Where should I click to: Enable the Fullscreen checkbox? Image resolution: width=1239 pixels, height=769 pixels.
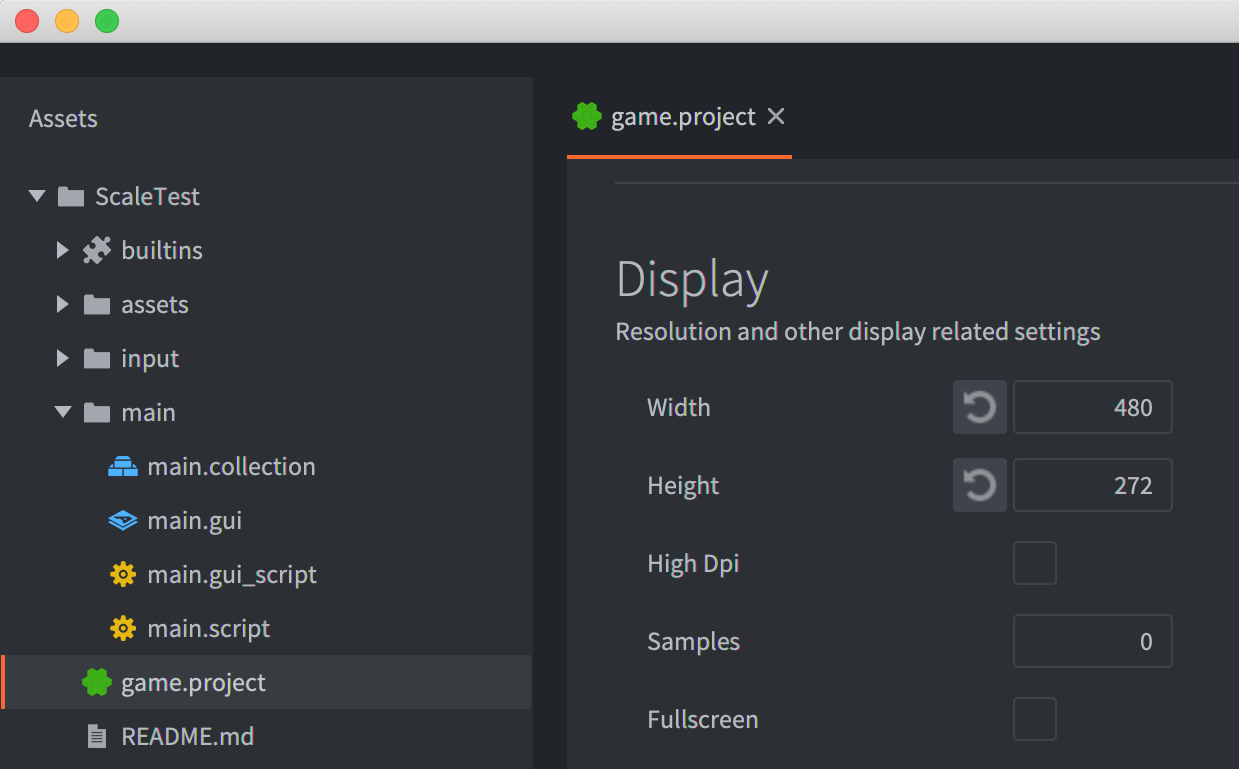pos(1035,719)
